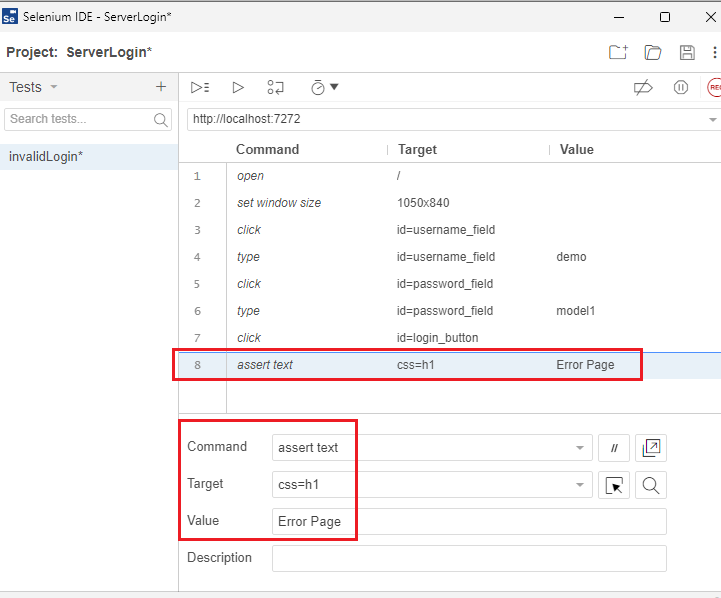This screenshot has width=721, height=598.
Task: Select the invalidLogin test
Action: 89,157
